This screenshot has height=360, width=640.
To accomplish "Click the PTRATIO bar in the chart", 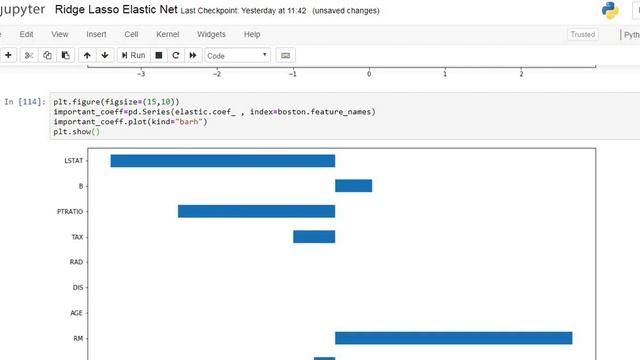I will [x=256, y=211].
